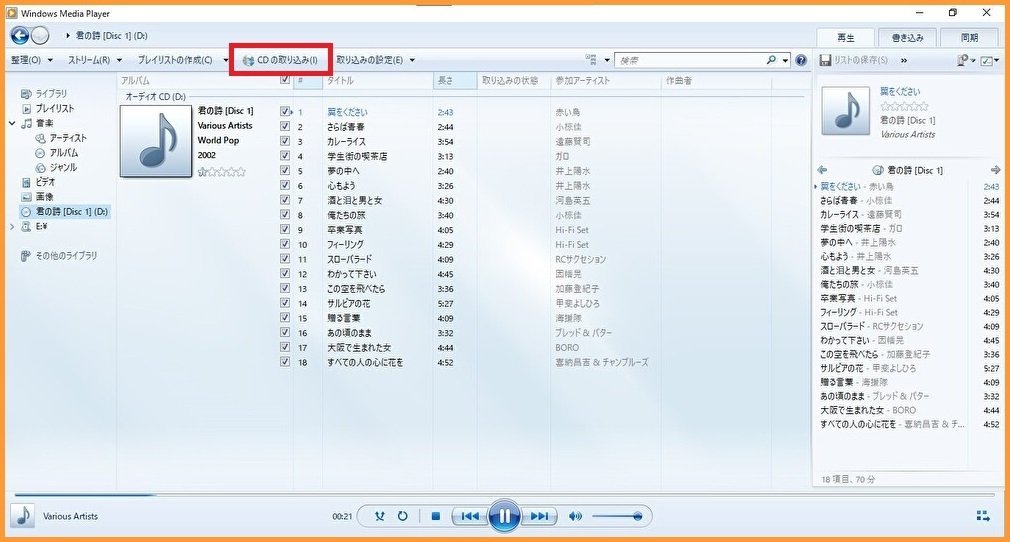Click the shuffle playback icon
Image resolution: width=1010 pixels, height=542 pixels.
(380, 516)
